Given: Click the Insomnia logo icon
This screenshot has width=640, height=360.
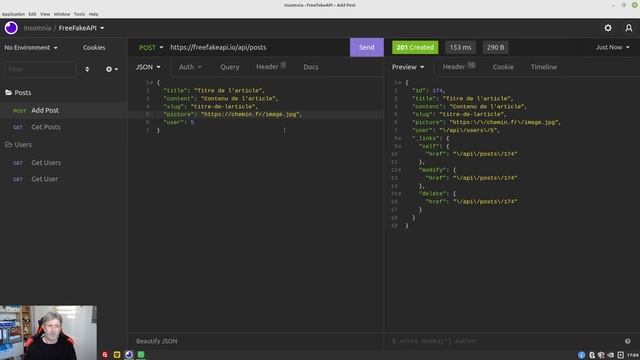Looking at the screenshot, I should pyautogui.click(x=11, y=28).
